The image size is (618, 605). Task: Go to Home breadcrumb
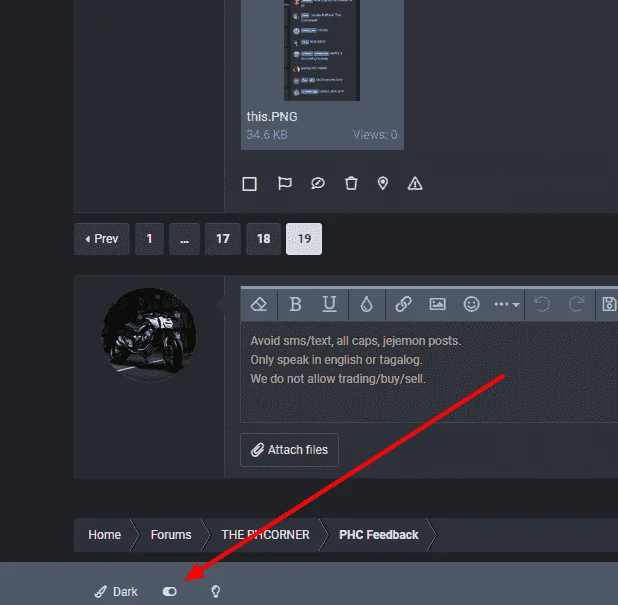tap(104, 535)
